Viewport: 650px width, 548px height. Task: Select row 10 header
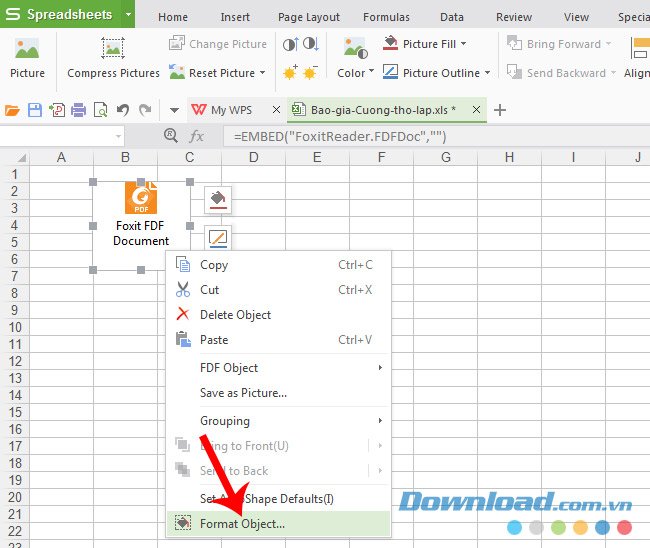pyautogui.click(x=15, y=327)
